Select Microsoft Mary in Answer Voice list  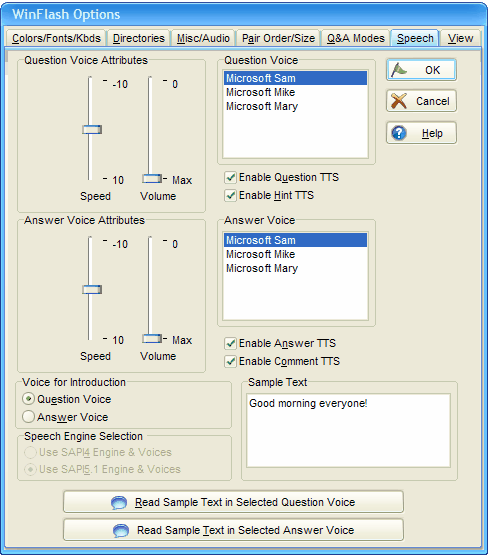coord(295,268)
